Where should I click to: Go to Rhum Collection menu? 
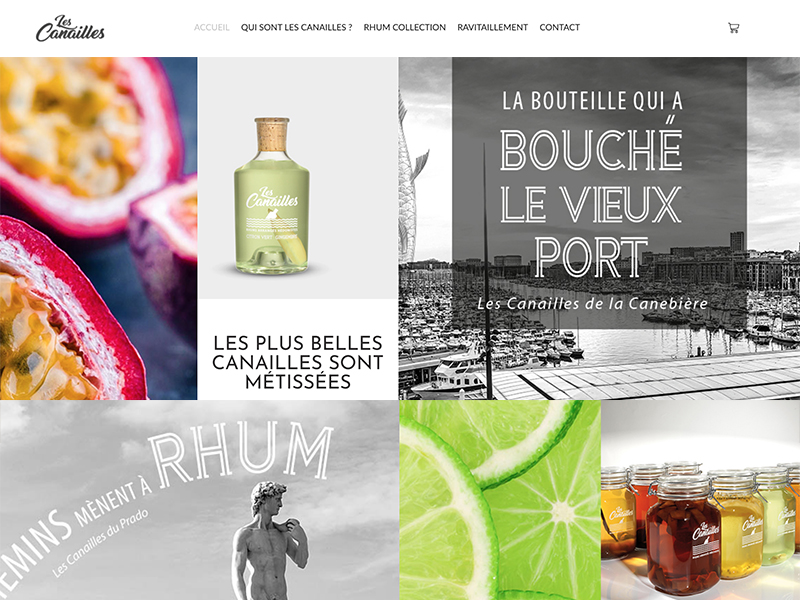click(405, 27)
